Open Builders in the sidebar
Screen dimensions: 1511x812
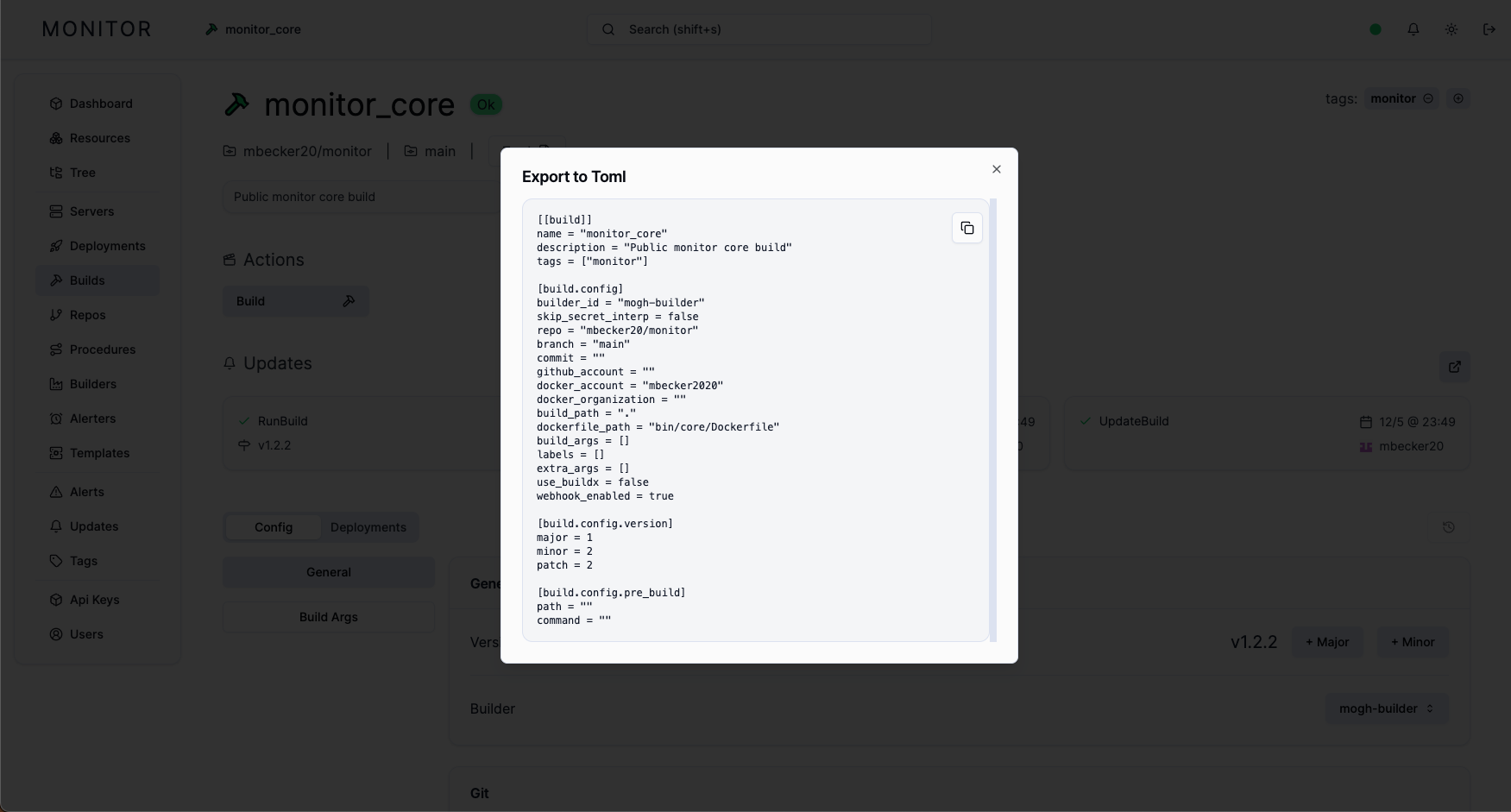[98, 384]
